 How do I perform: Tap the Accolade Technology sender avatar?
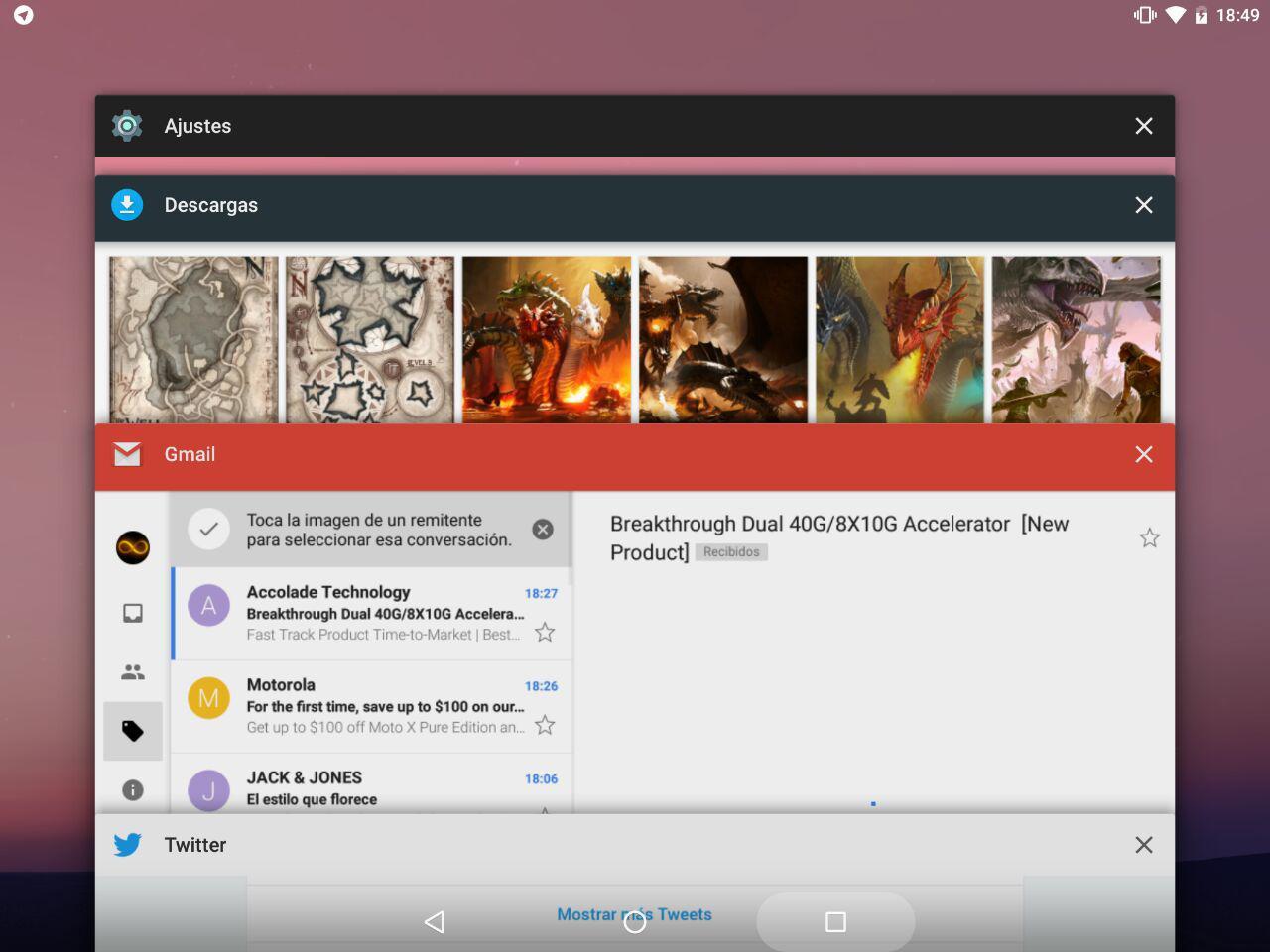208,606
